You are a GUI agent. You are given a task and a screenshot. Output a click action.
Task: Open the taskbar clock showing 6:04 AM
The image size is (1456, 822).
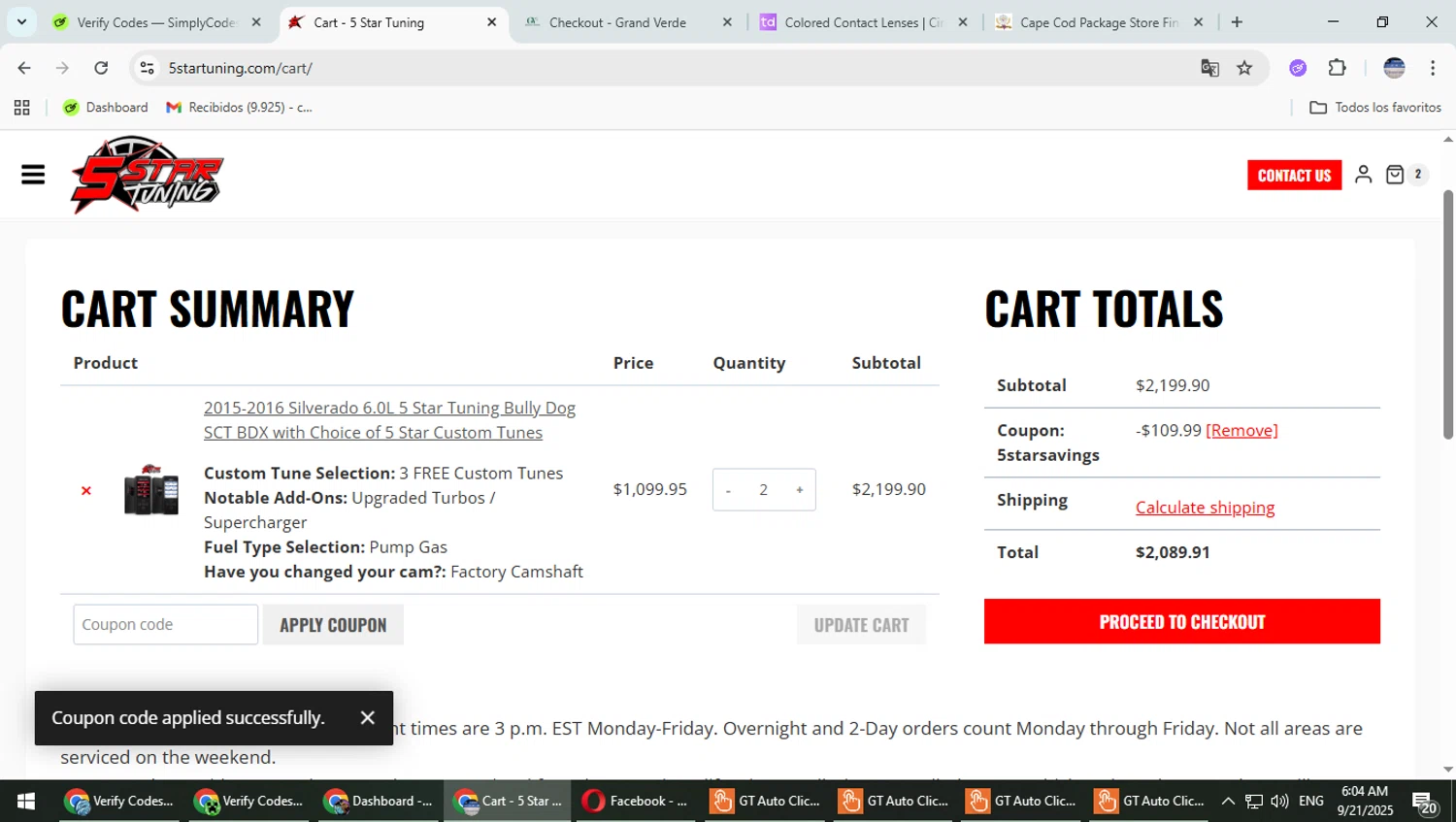[1365, 801]
